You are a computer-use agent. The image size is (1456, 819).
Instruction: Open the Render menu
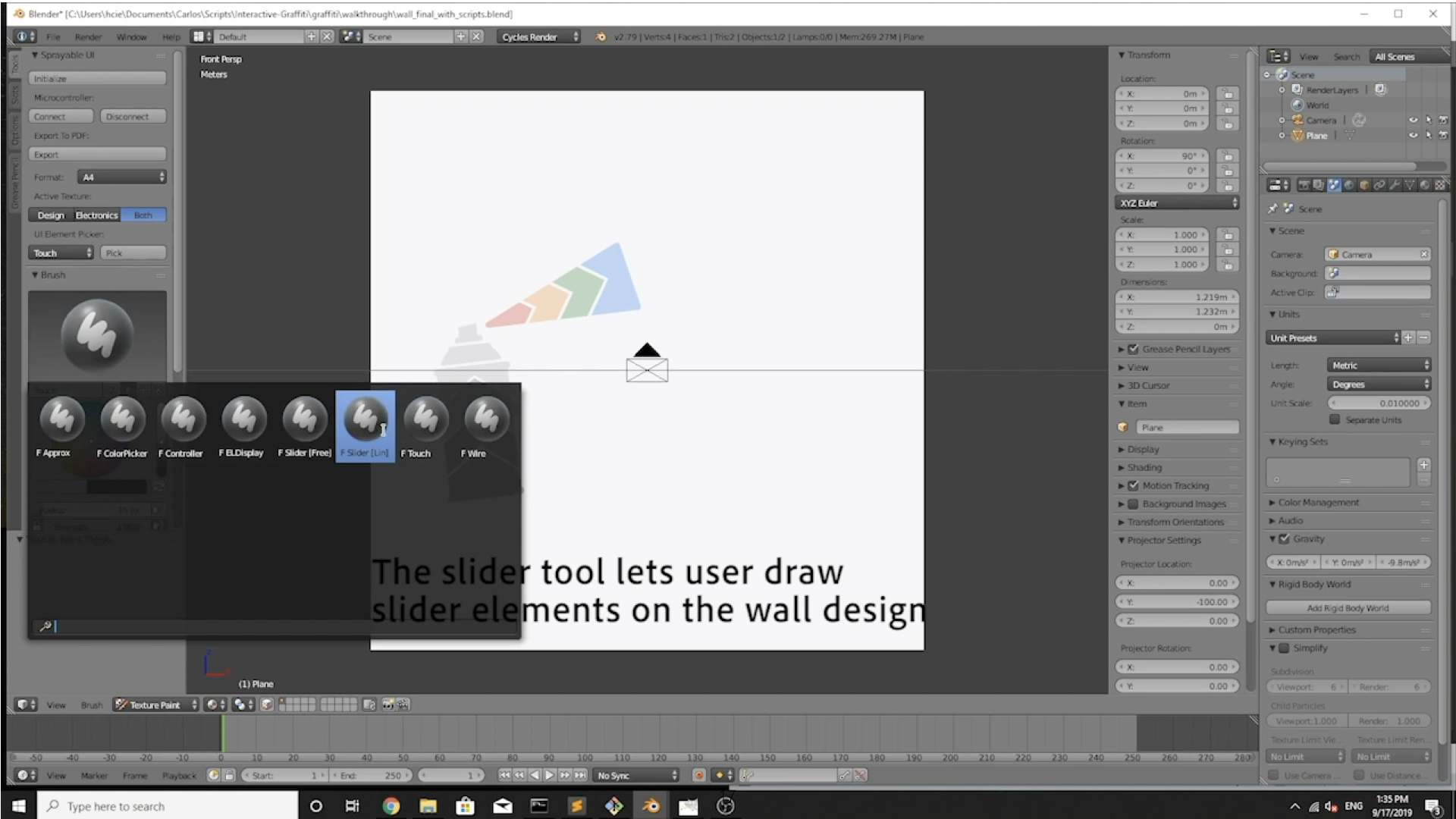click(88, 36)
